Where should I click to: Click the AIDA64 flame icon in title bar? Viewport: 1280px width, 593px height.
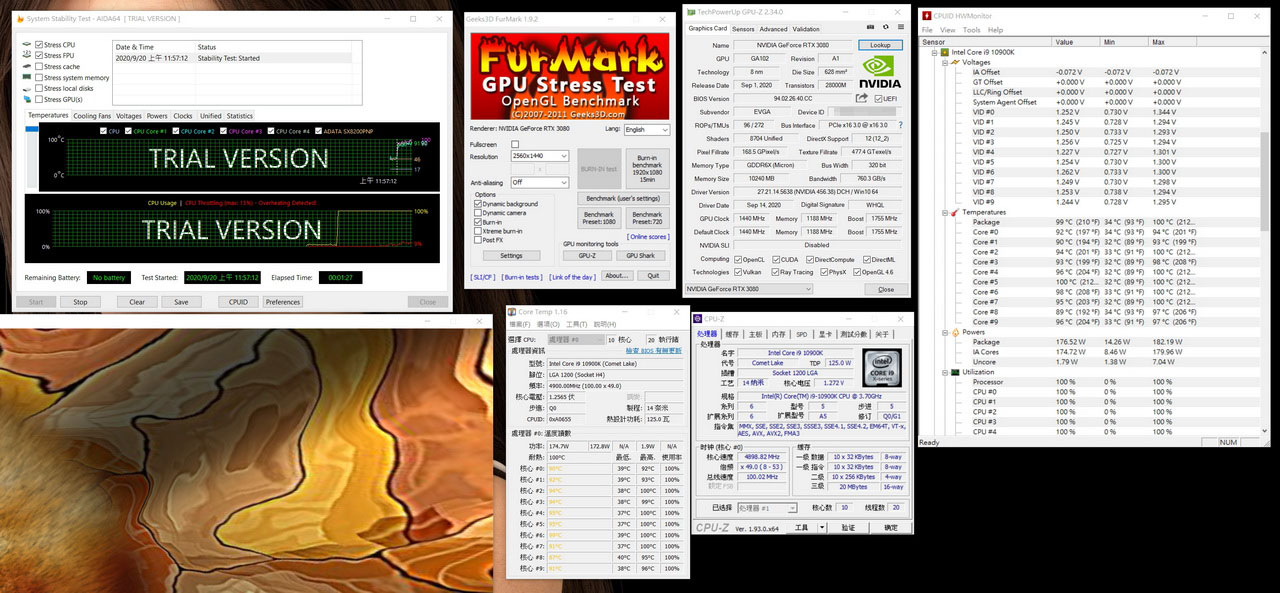click(x=20, y=19)
